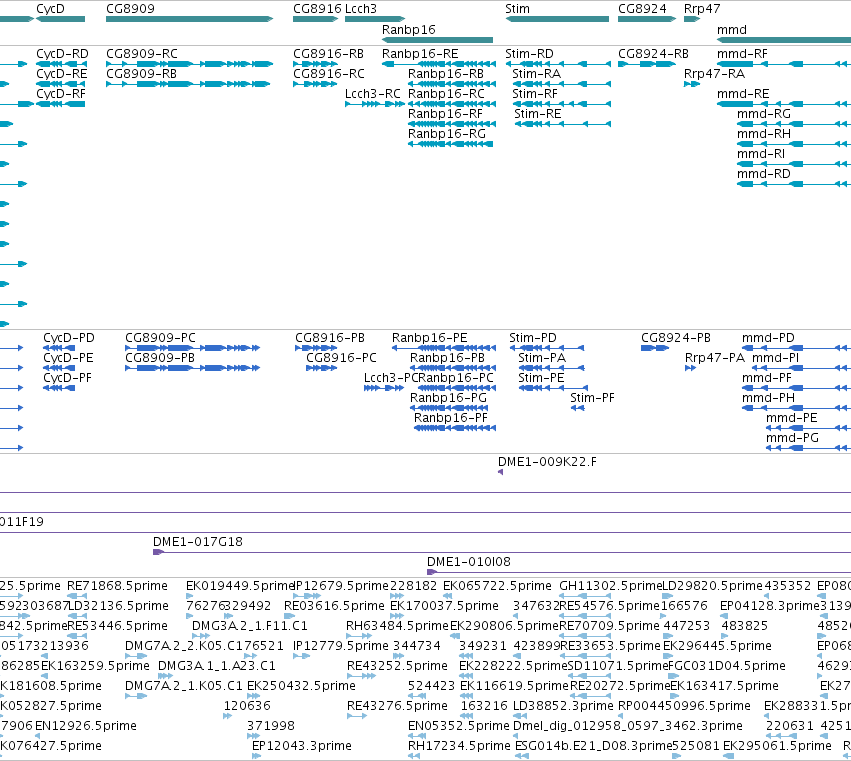Click protein CG8916-PC
The width and height of the screenshot is (851, 761).
322,368
